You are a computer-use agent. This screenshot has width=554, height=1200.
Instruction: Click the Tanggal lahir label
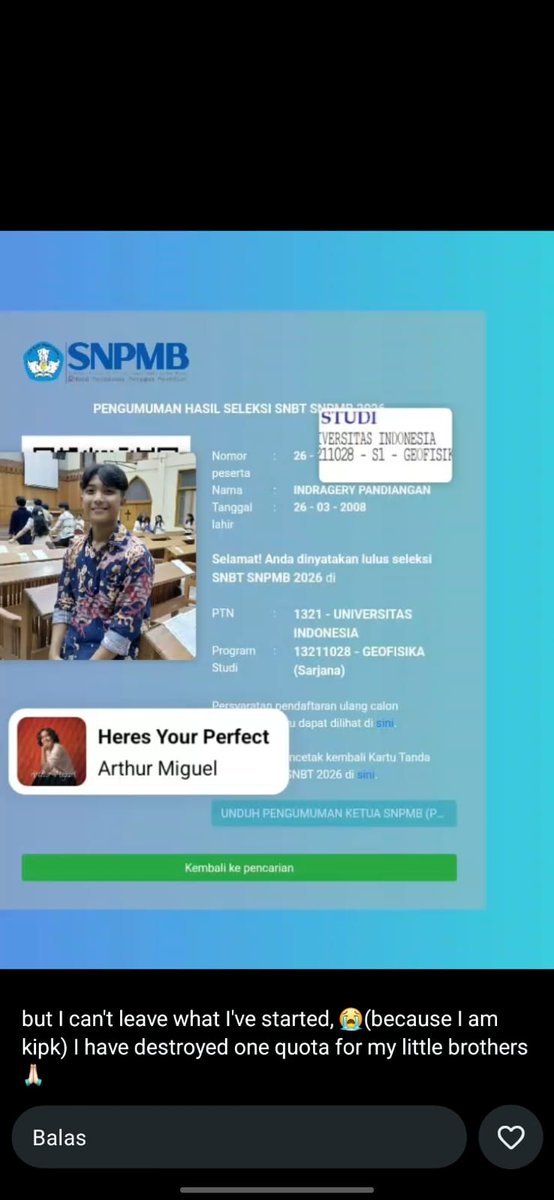pos(232,515)
